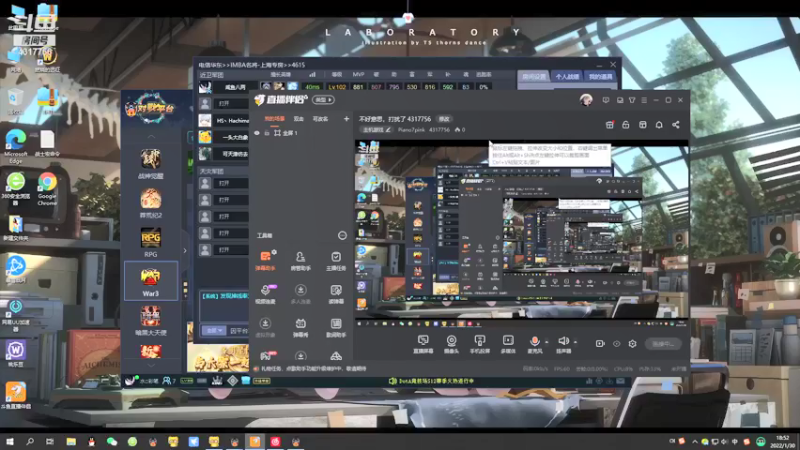
Task: Open the 房管助手 room manager tool
Action: (301, 260)
